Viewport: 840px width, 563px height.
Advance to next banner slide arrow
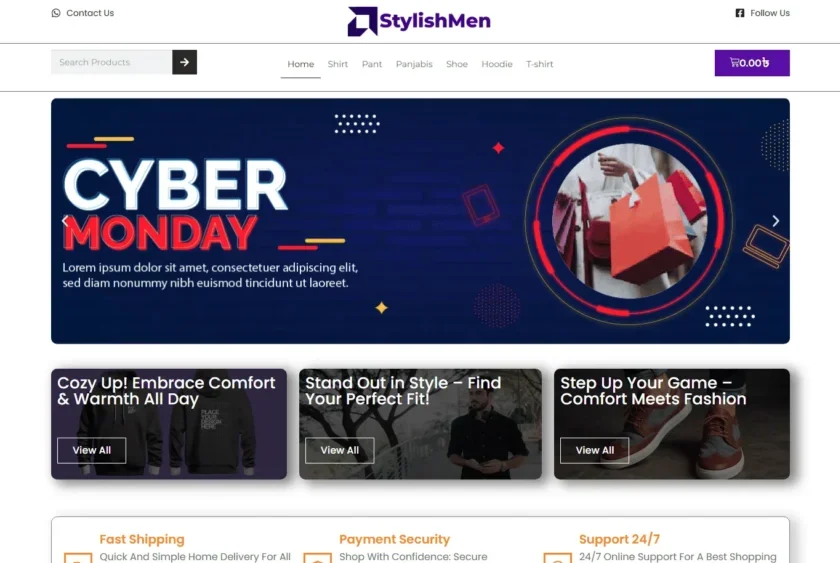coord(775,221)
